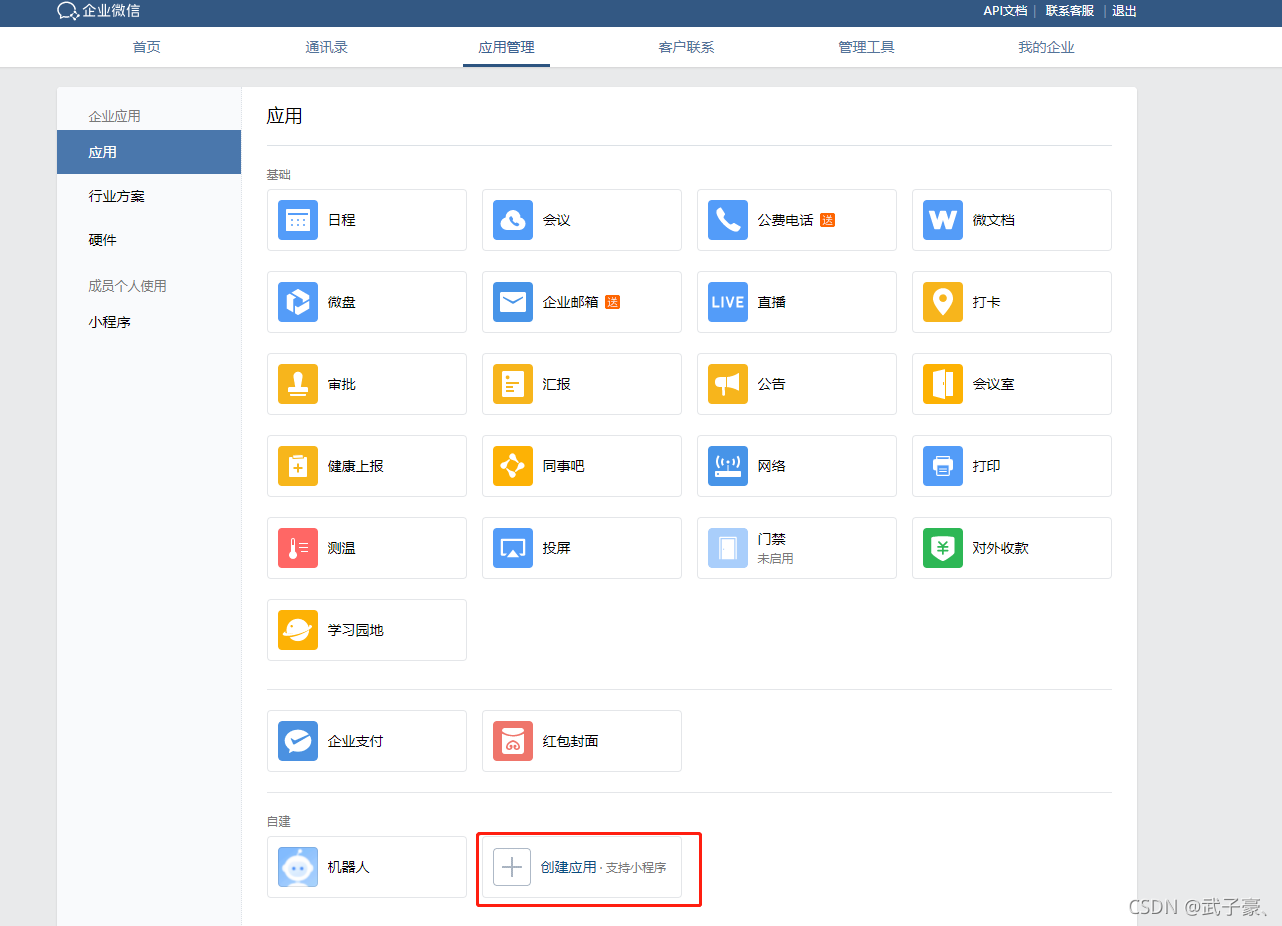Open the 同事吧 app label
Image resolution: width=1282 pixels, height=926 pixels.
coord(564,466)
